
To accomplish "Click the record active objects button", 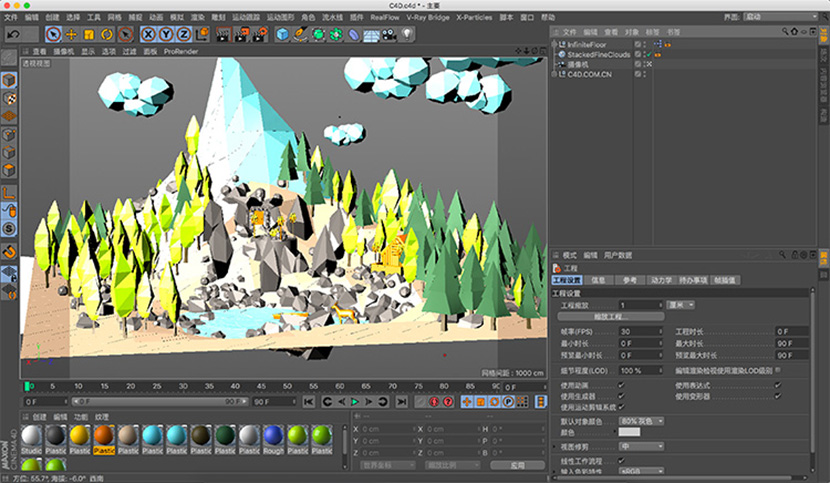I will pyautogui.click(x=434, y=402).
